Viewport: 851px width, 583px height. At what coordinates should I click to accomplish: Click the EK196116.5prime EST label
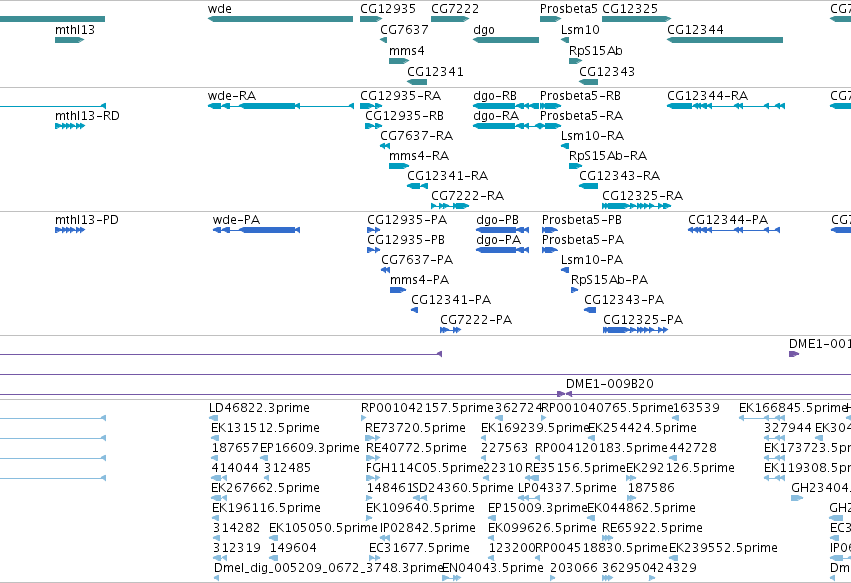tap(266, 508)
